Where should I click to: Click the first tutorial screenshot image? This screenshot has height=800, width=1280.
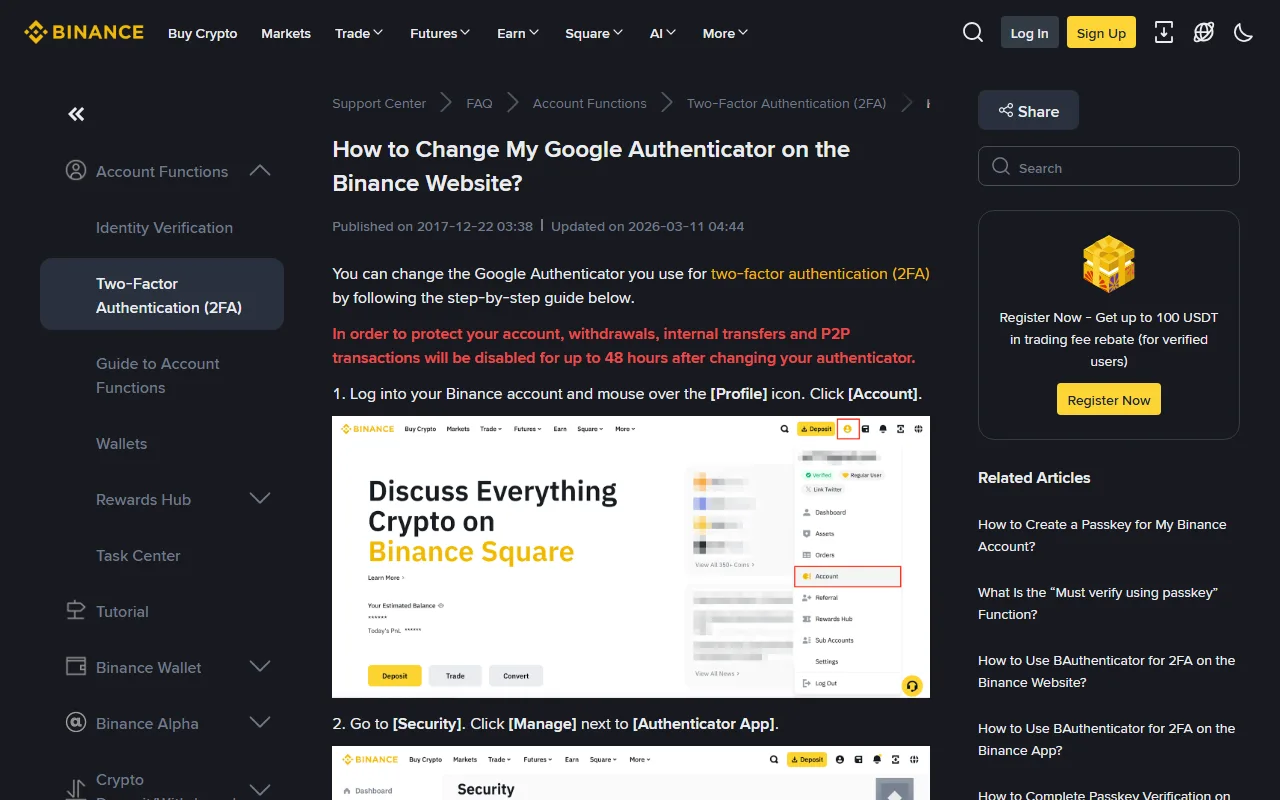tap(631, 557)
